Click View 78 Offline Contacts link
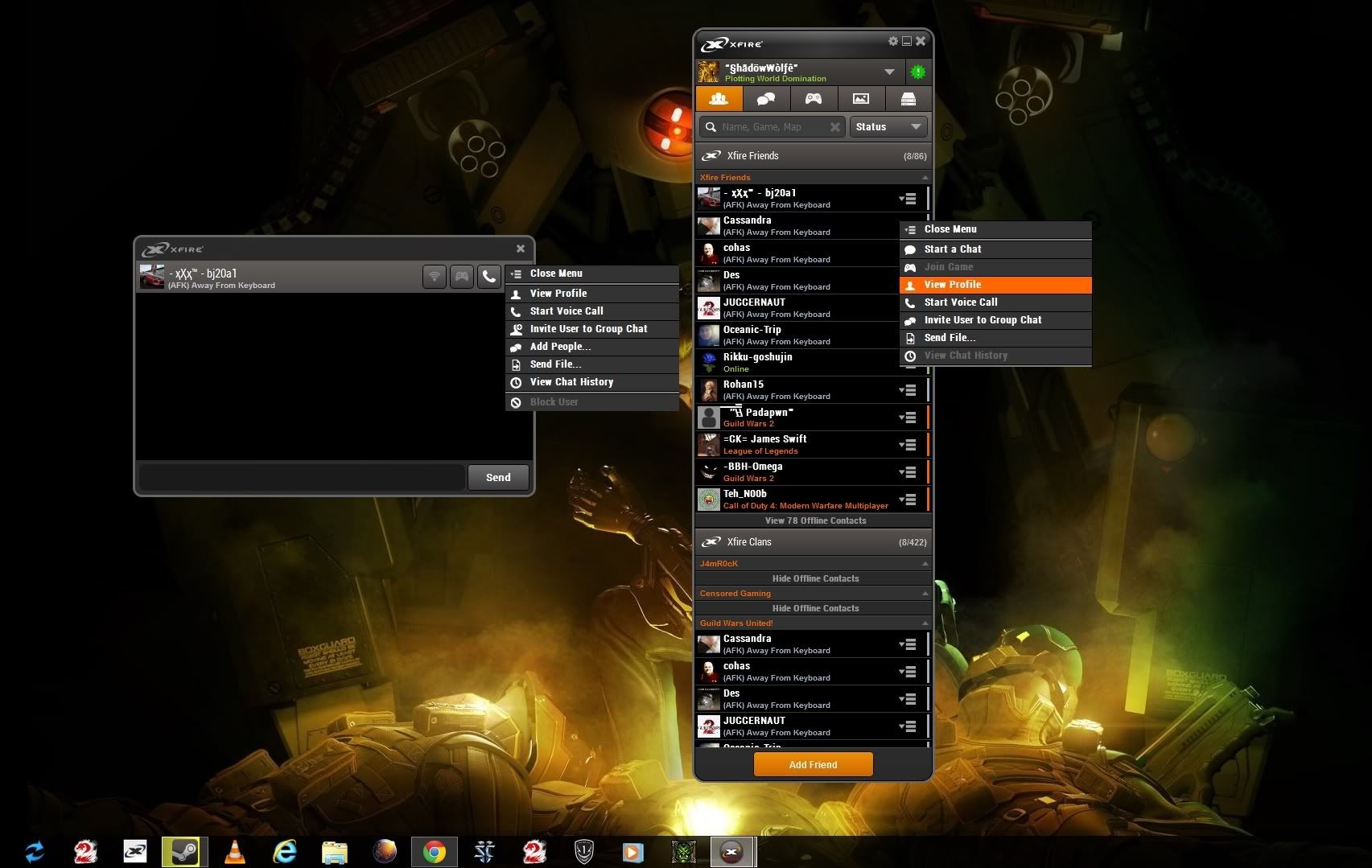This screenshot has width=1372, height=868. tap(815, 520)
